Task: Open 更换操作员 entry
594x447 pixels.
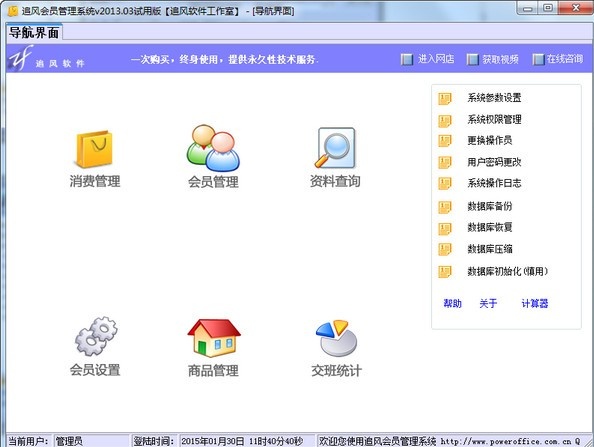Action: (489, 141)
